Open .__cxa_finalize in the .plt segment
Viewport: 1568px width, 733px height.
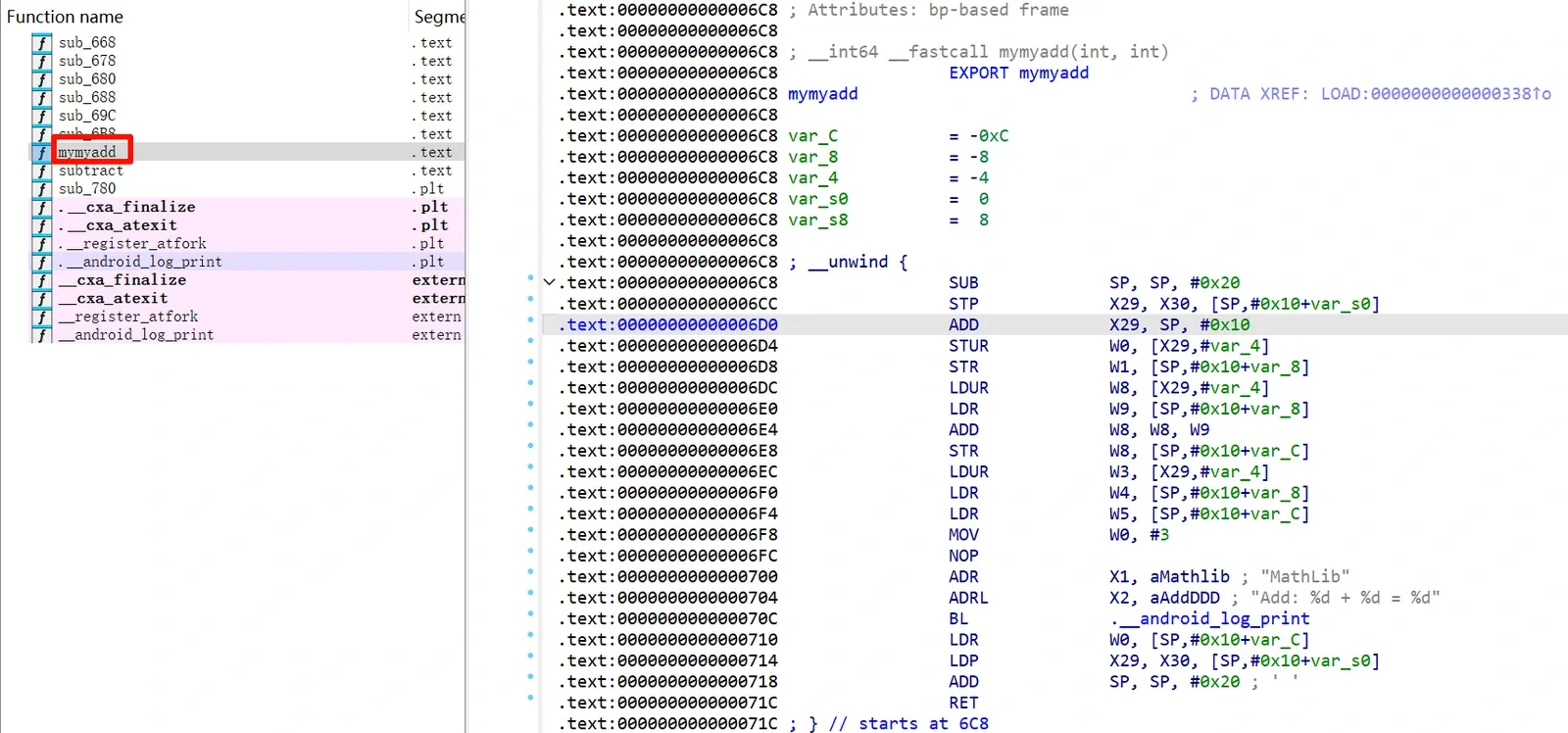(x=126, y=207)
